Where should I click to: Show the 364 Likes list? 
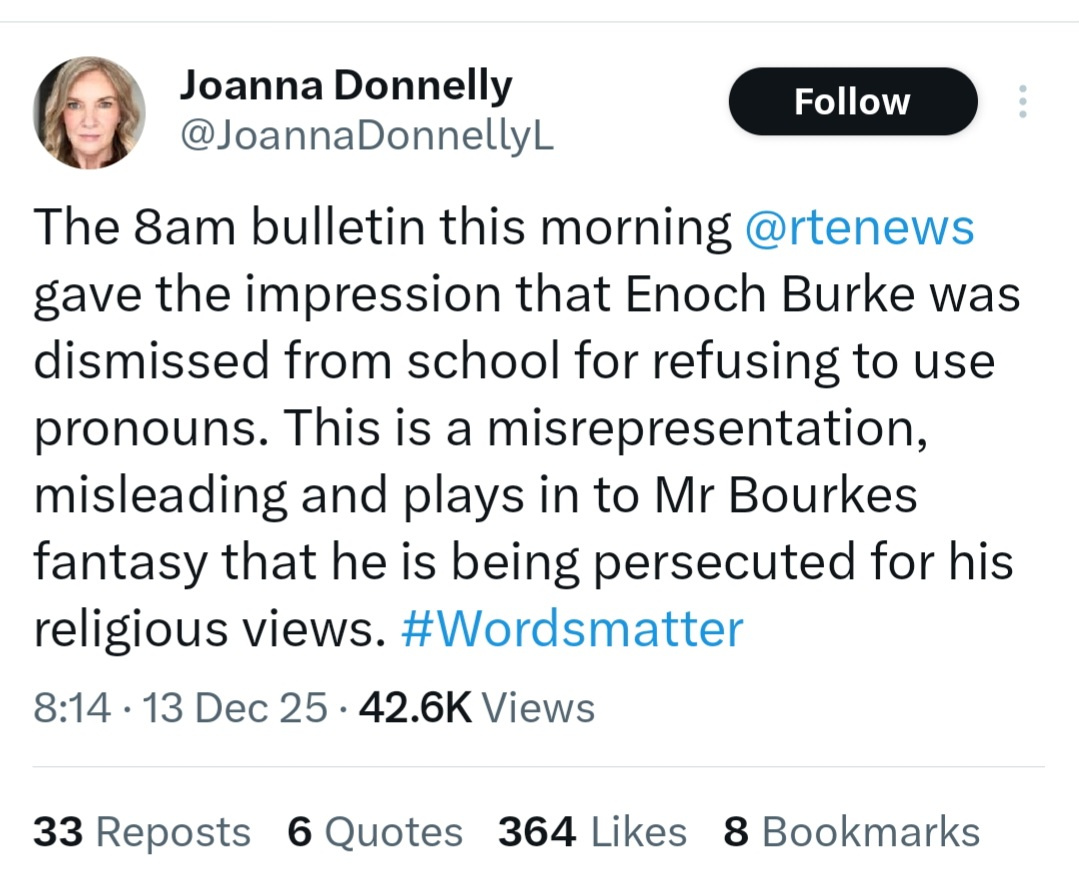592,832
